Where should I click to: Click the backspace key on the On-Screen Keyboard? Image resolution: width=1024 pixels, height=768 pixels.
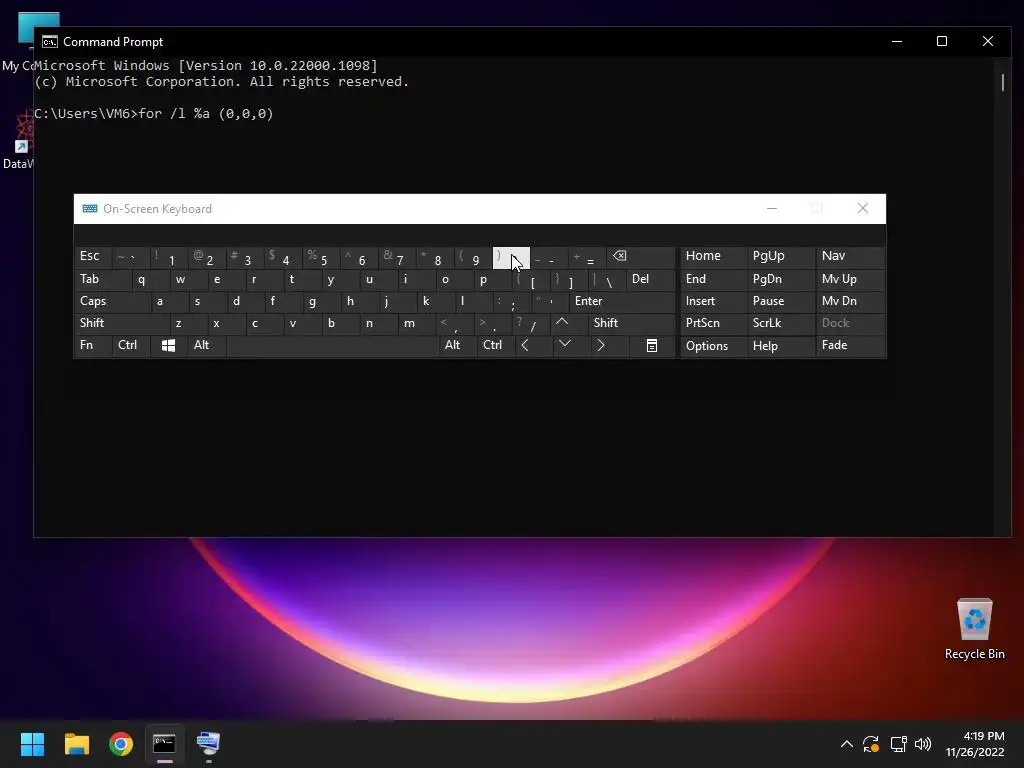point(640,257)
